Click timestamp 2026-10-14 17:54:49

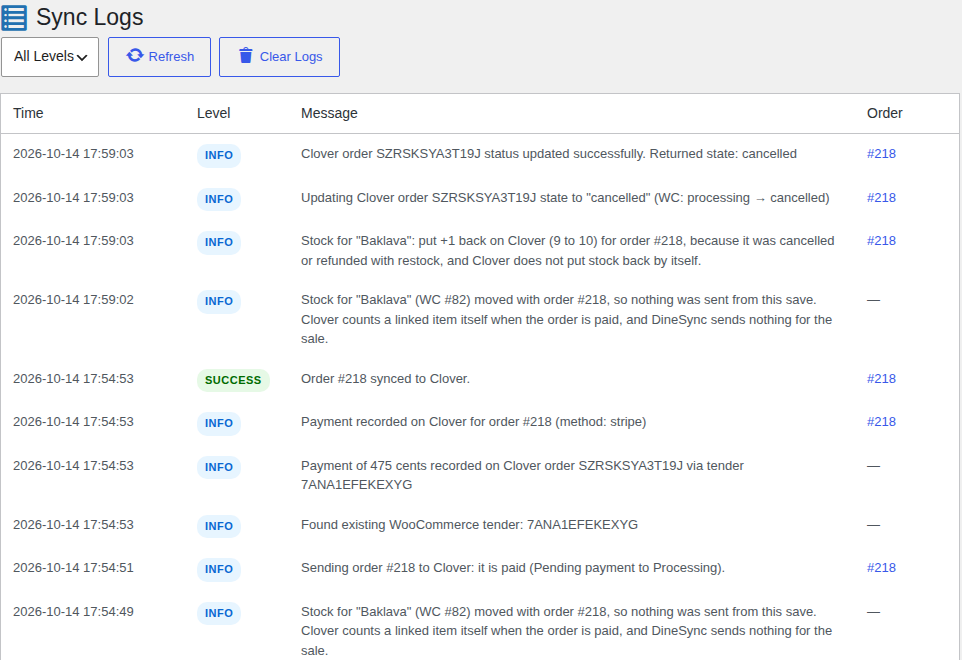[73, 612]
